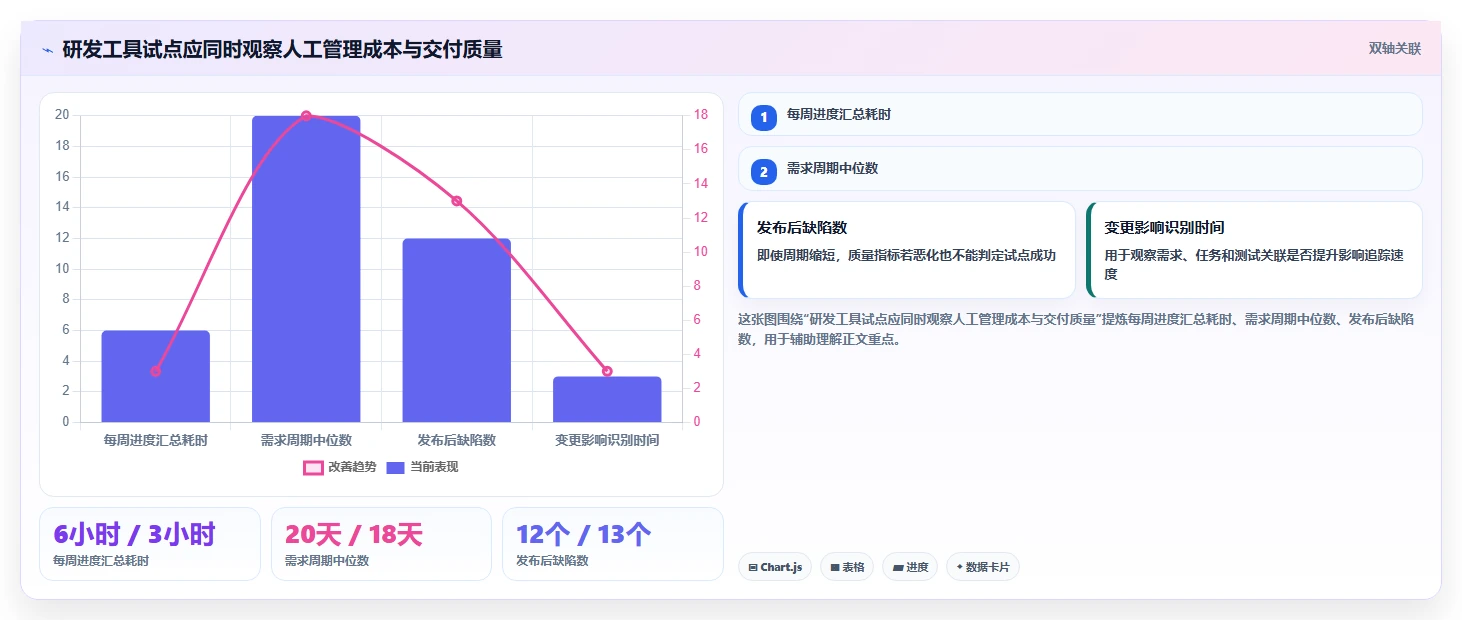The image size is (1462, 620).
Task: Click the 表格 tag icon
Action: pos(835,568)
